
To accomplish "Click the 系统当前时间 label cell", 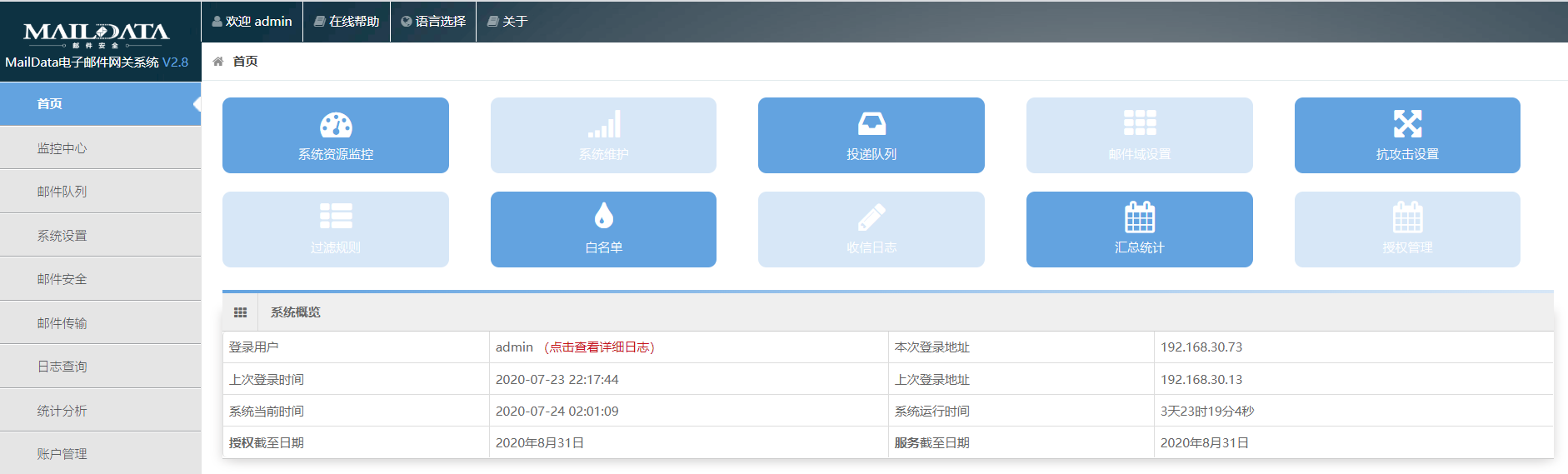I will 356,412.
